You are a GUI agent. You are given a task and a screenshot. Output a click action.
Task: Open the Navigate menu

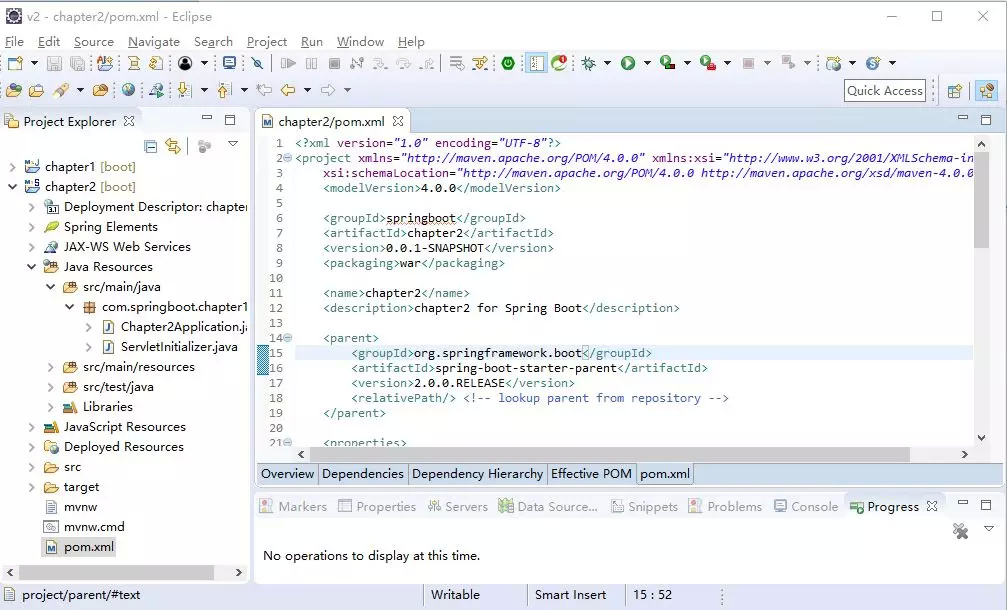154,42
